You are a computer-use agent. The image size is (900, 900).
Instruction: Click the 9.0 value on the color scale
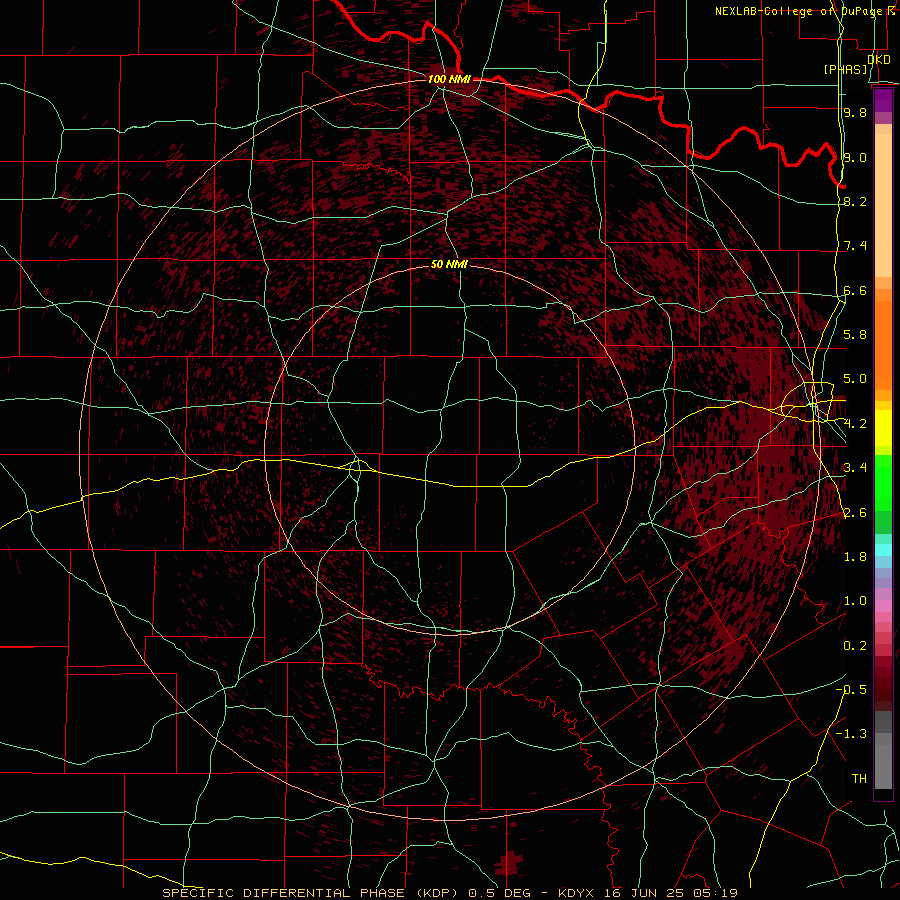(x=855, y=157)
